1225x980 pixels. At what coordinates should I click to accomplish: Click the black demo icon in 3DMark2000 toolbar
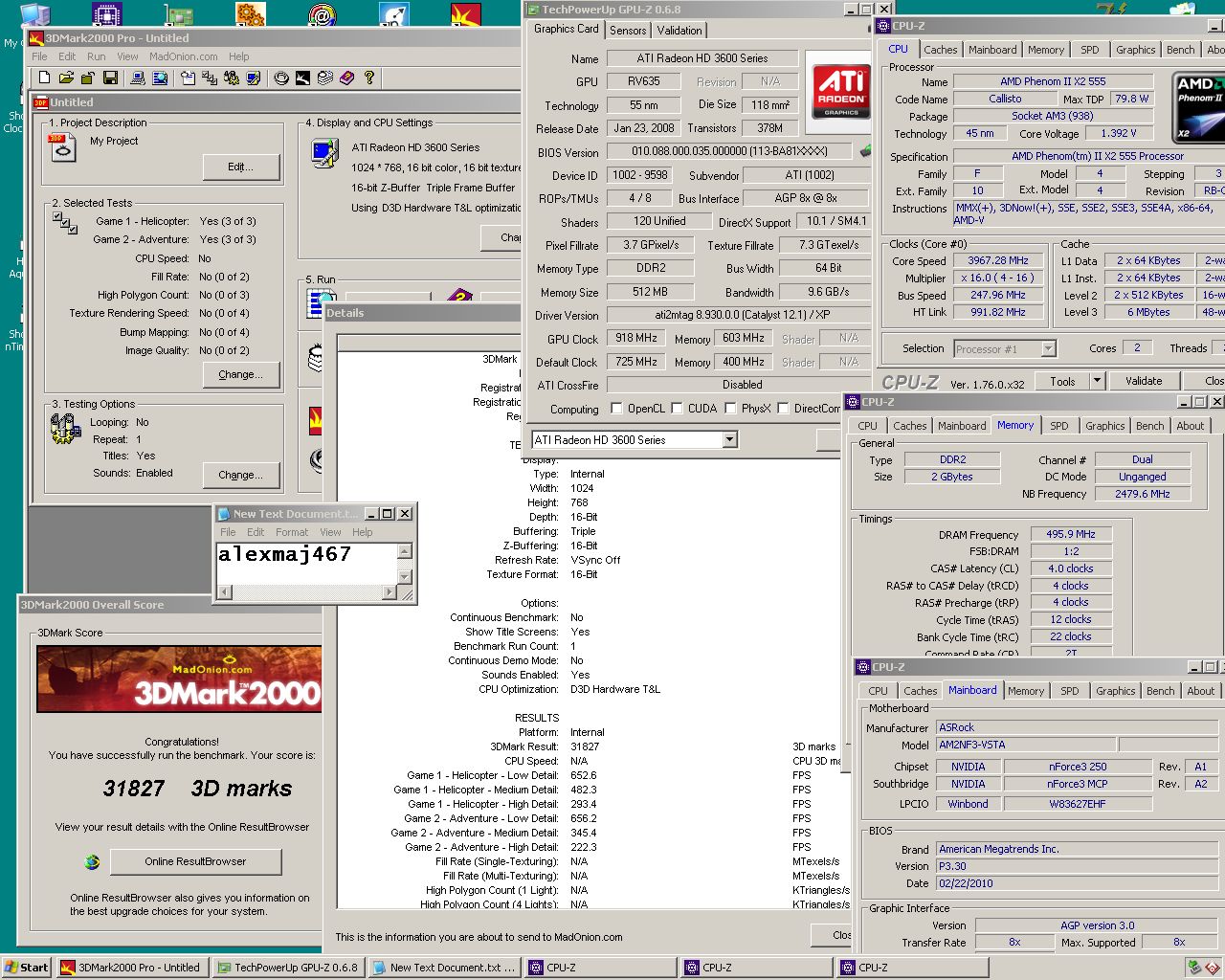pyautogui.click(x=302, y=78)
